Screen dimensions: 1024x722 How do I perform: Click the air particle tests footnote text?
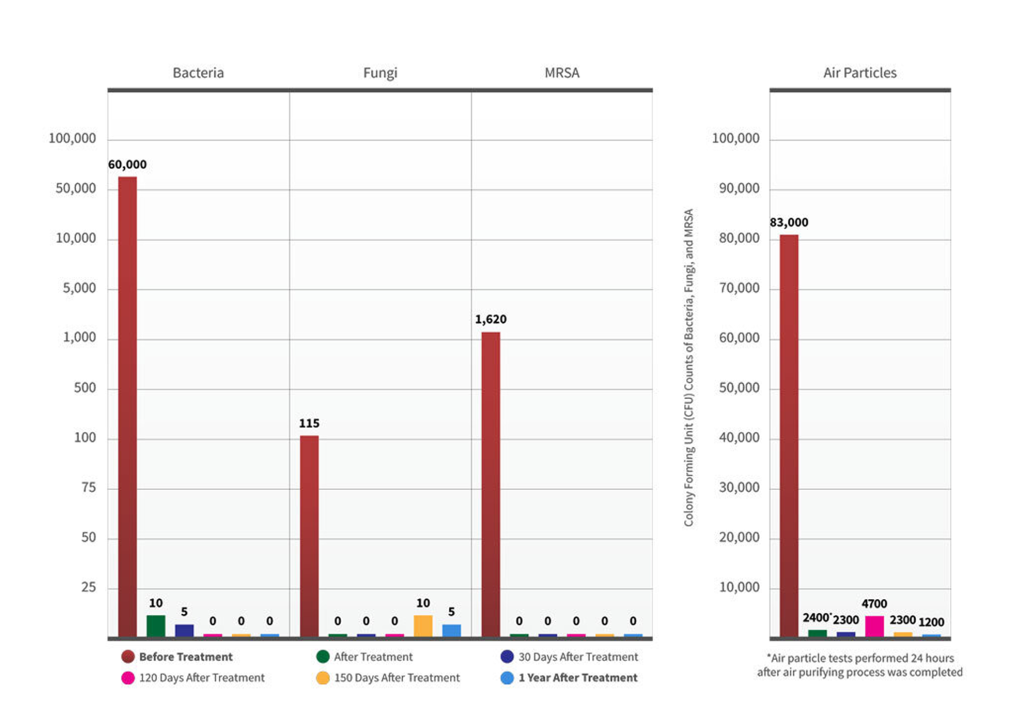tap(860, 665)
